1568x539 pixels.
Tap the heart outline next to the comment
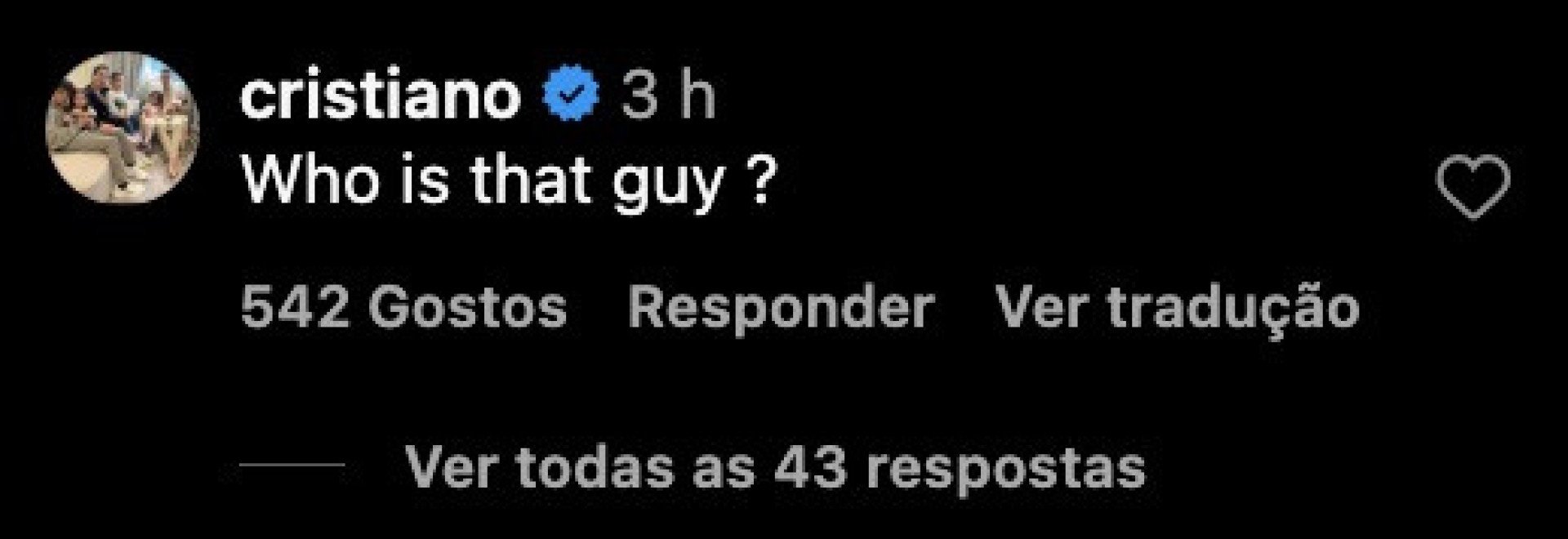[1472, 187]
